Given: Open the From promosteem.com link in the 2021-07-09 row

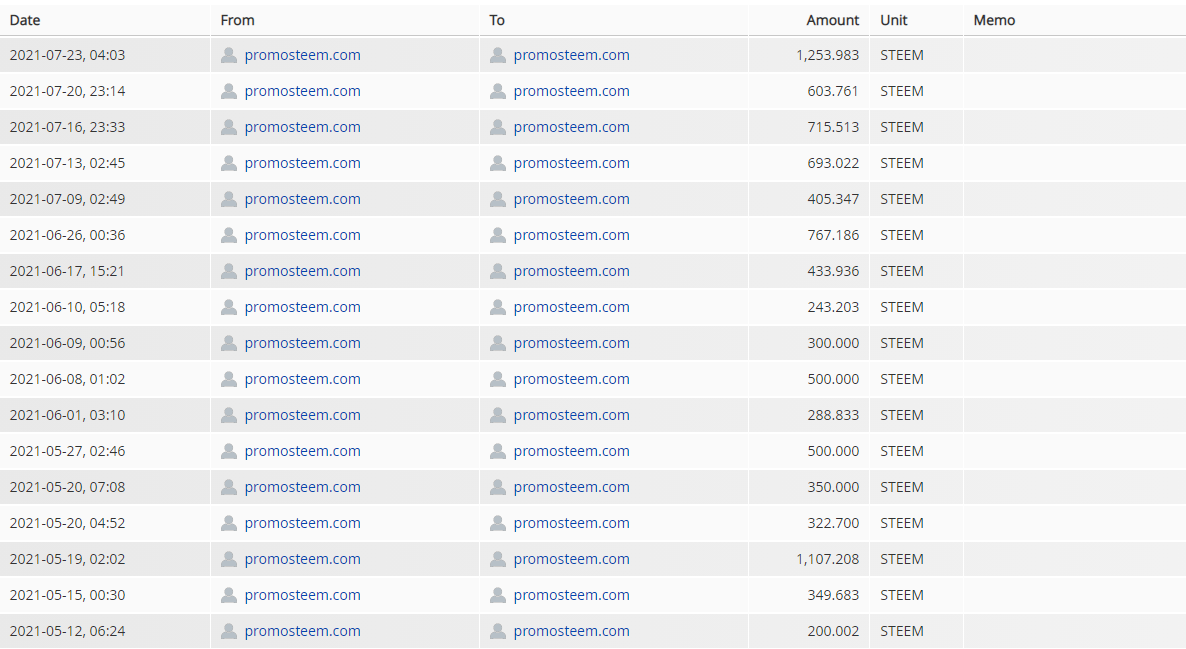Looking at the screenshot, I should (x=303, y=199).
